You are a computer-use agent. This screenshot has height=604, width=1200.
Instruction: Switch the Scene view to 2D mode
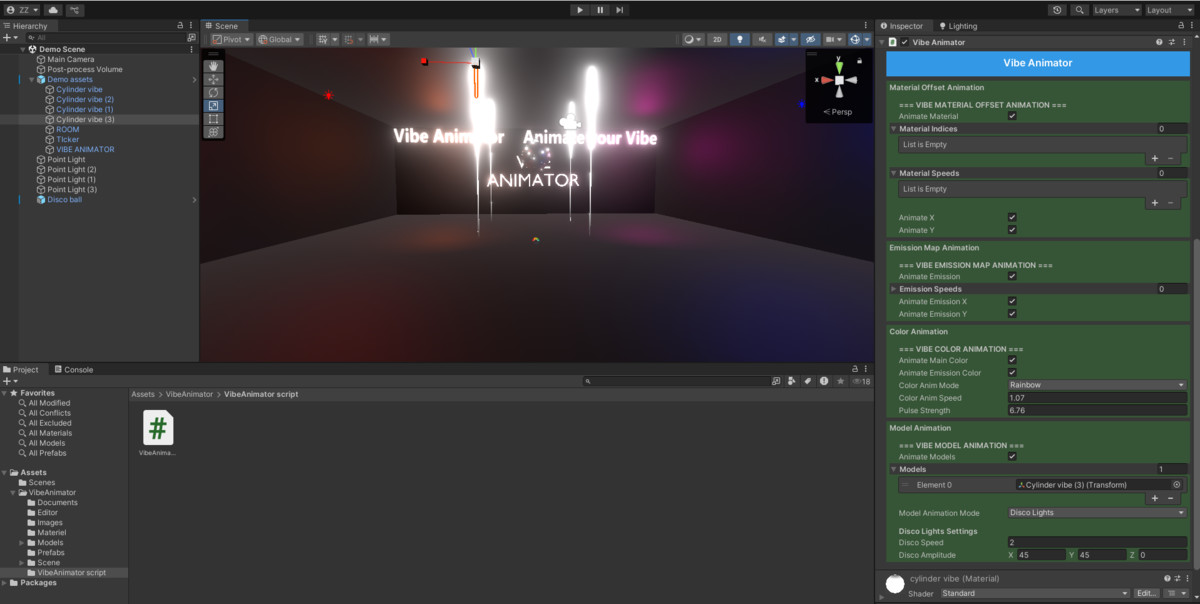coord(717,39)
